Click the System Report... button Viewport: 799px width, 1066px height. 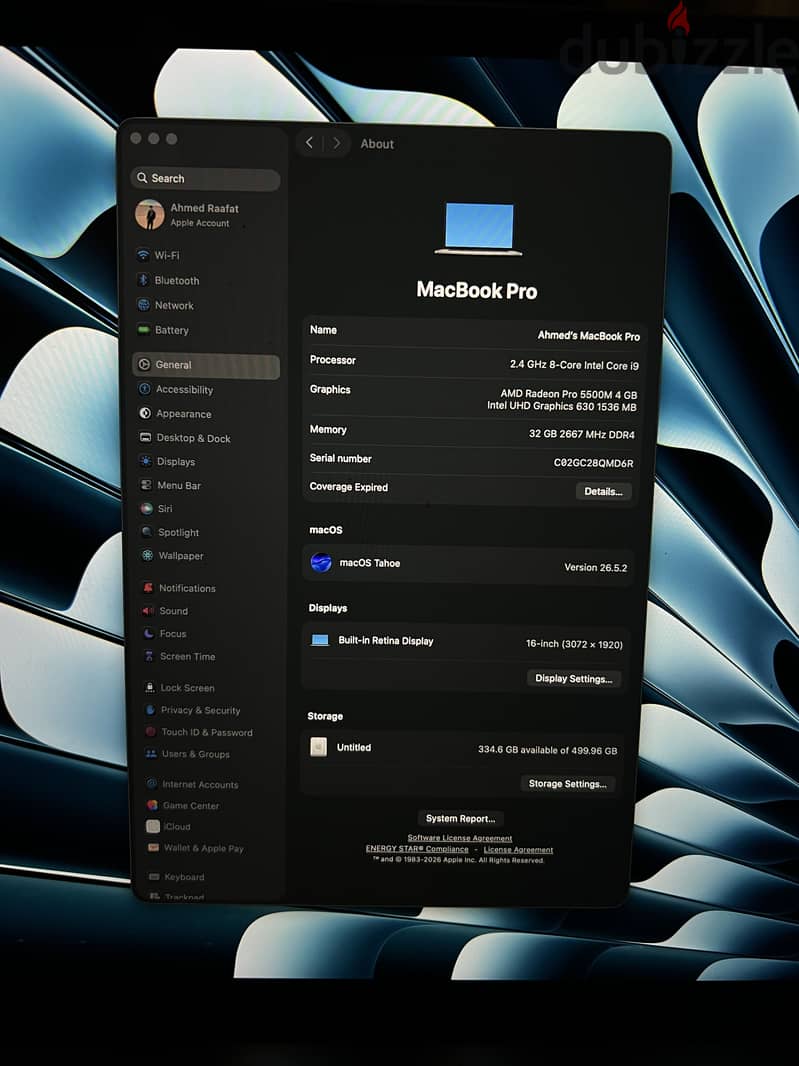460,819
